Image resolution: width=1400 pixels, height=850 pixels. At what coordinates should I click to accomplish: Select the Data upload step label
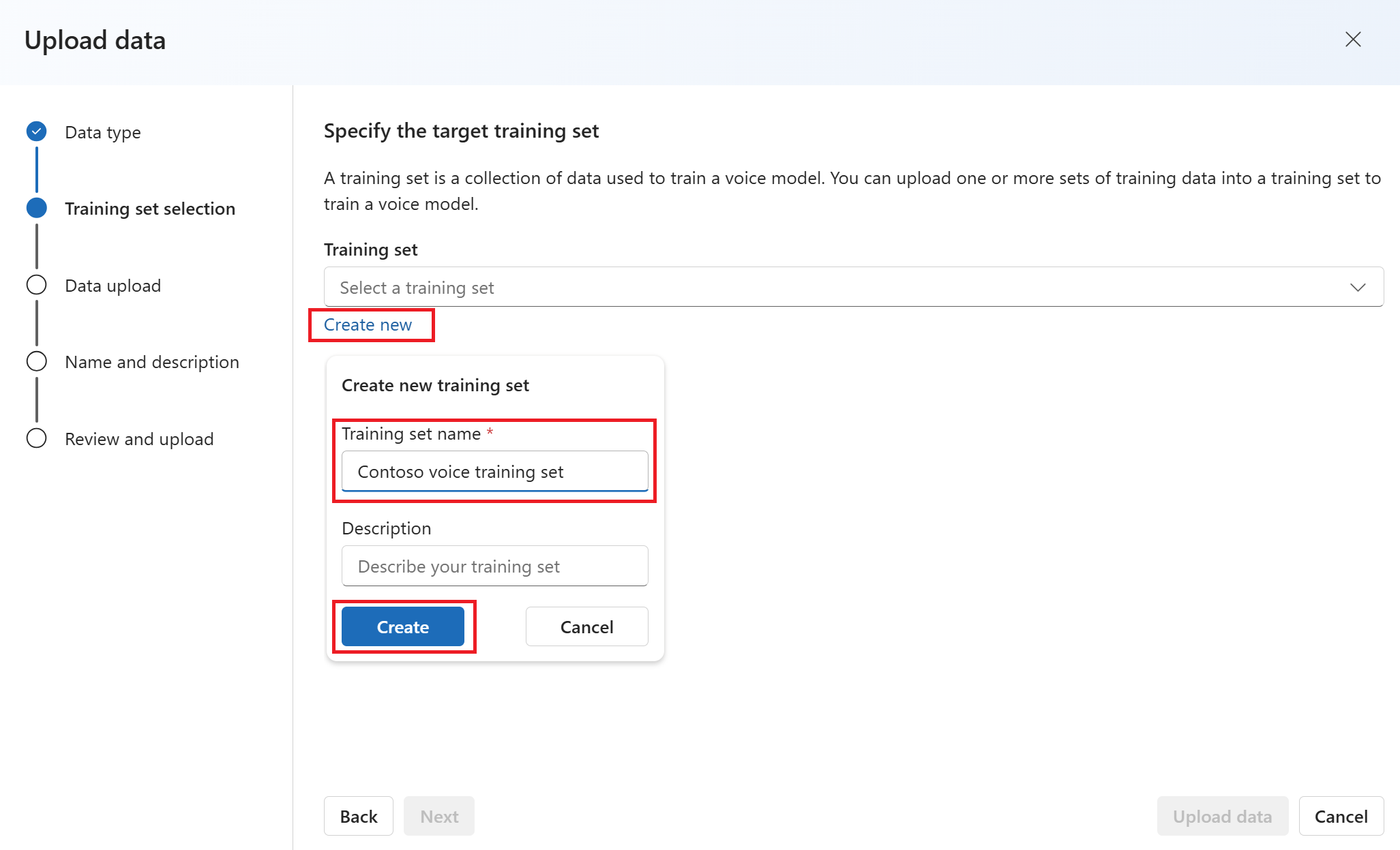[x=113, y=286]
